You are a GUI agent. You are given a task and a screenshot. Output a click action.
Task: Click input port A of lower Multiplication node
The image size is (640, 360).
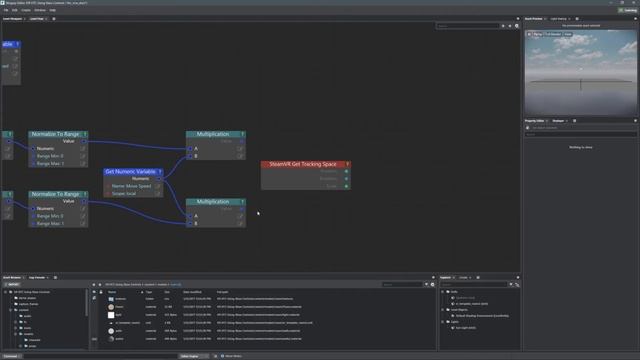coord(190,216)
